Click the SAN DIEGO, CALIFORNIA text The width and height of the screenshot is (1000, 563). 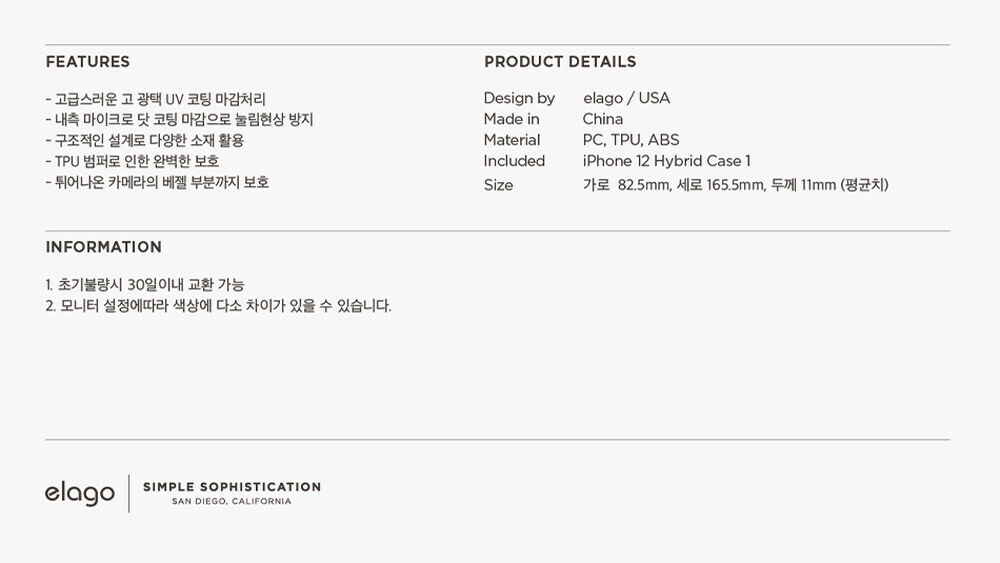pos(232,502)
